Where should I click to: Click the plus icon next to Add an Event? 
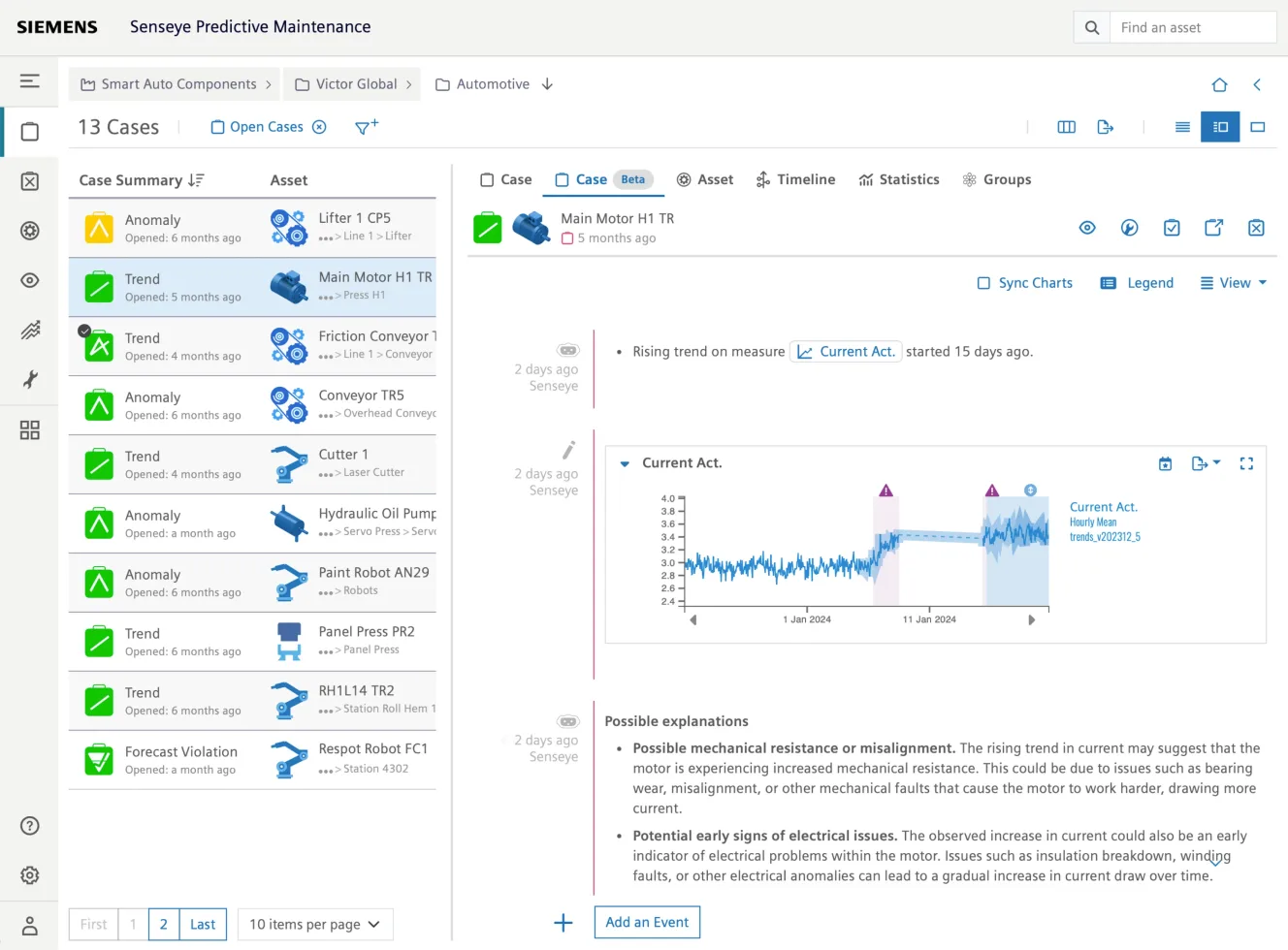pos(563,923)
